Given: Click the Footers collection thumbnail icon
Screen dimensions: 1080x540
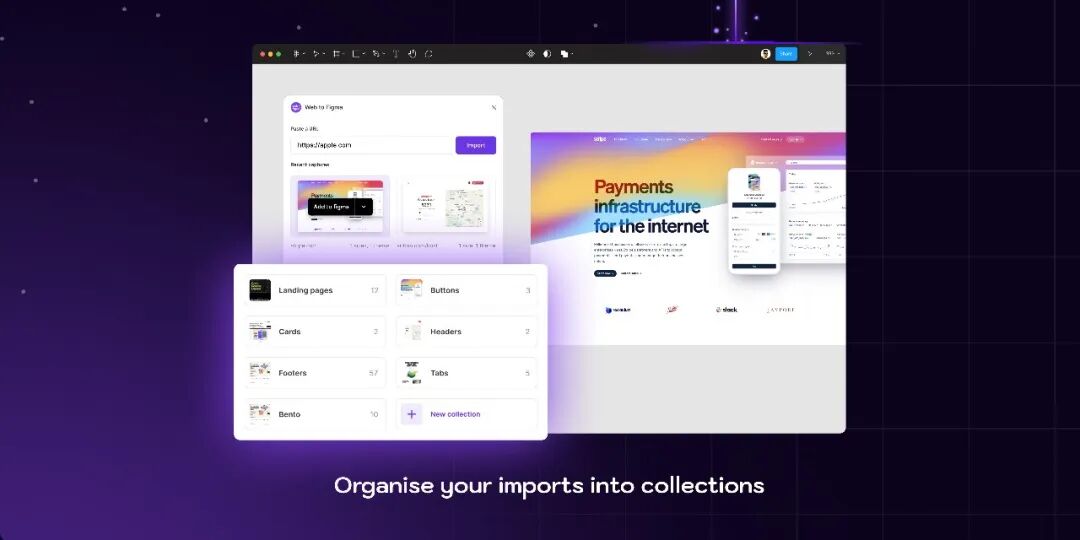Looking at the screenshot, I should [260, 373].
